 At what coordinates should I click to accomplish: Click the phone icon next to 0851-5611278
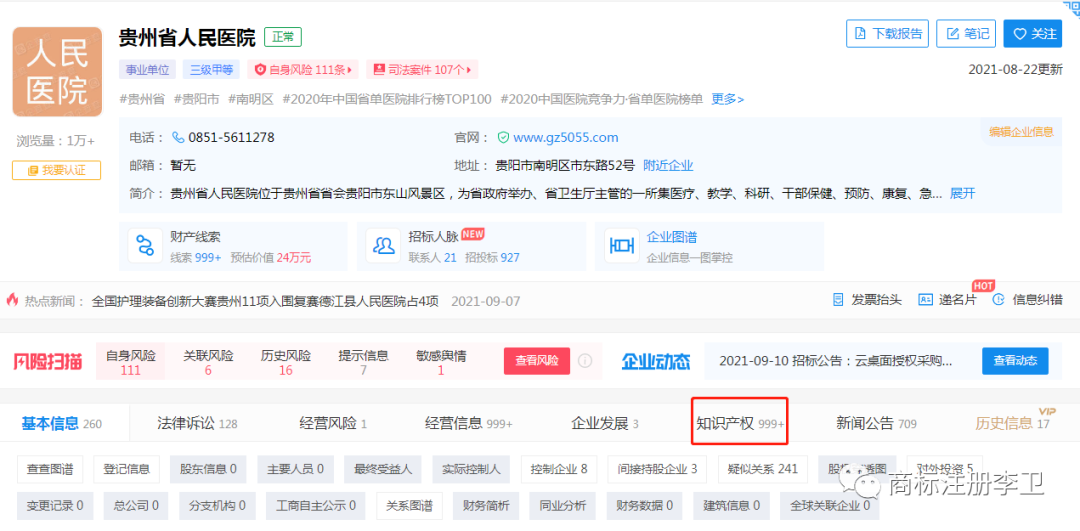pos(178,137)
